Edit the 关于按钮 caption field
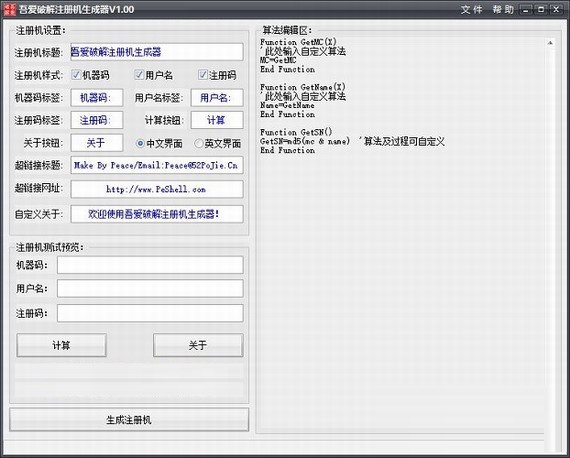The width and height of the screenshot is (570, 458). 97,143
